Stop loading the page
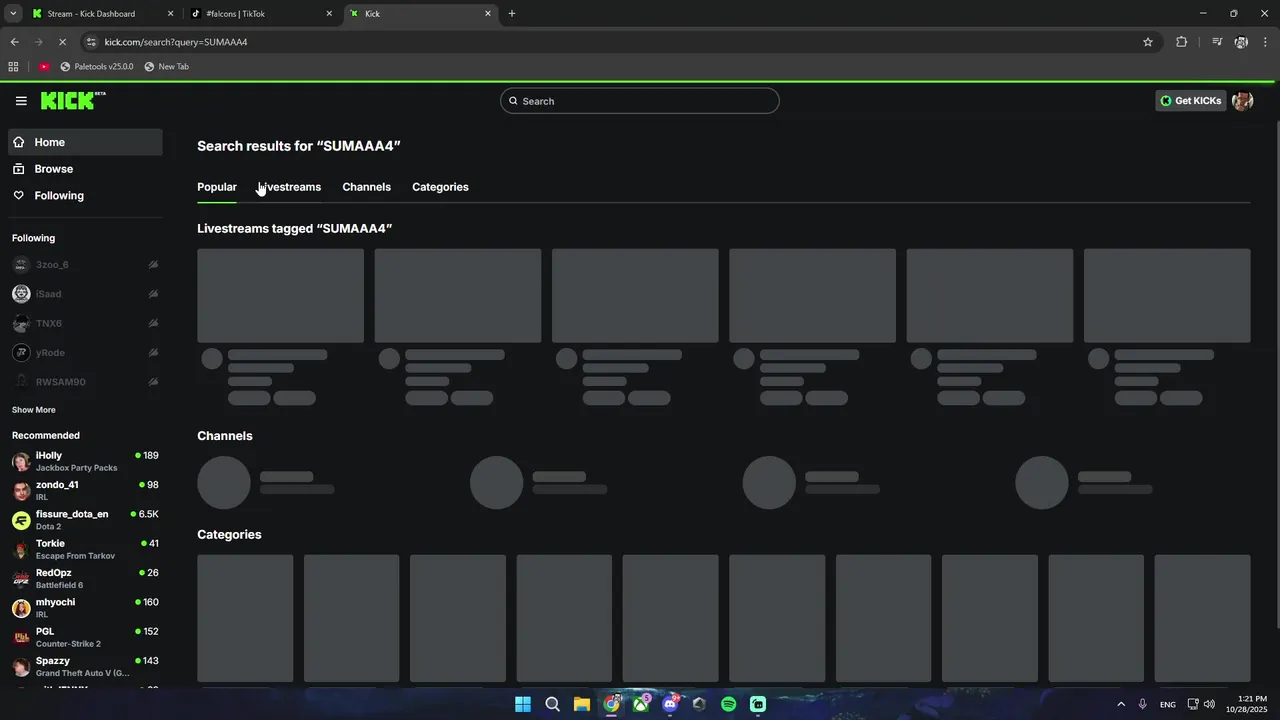The width and height of the screenshot is (1280, 720). [62, 42]
